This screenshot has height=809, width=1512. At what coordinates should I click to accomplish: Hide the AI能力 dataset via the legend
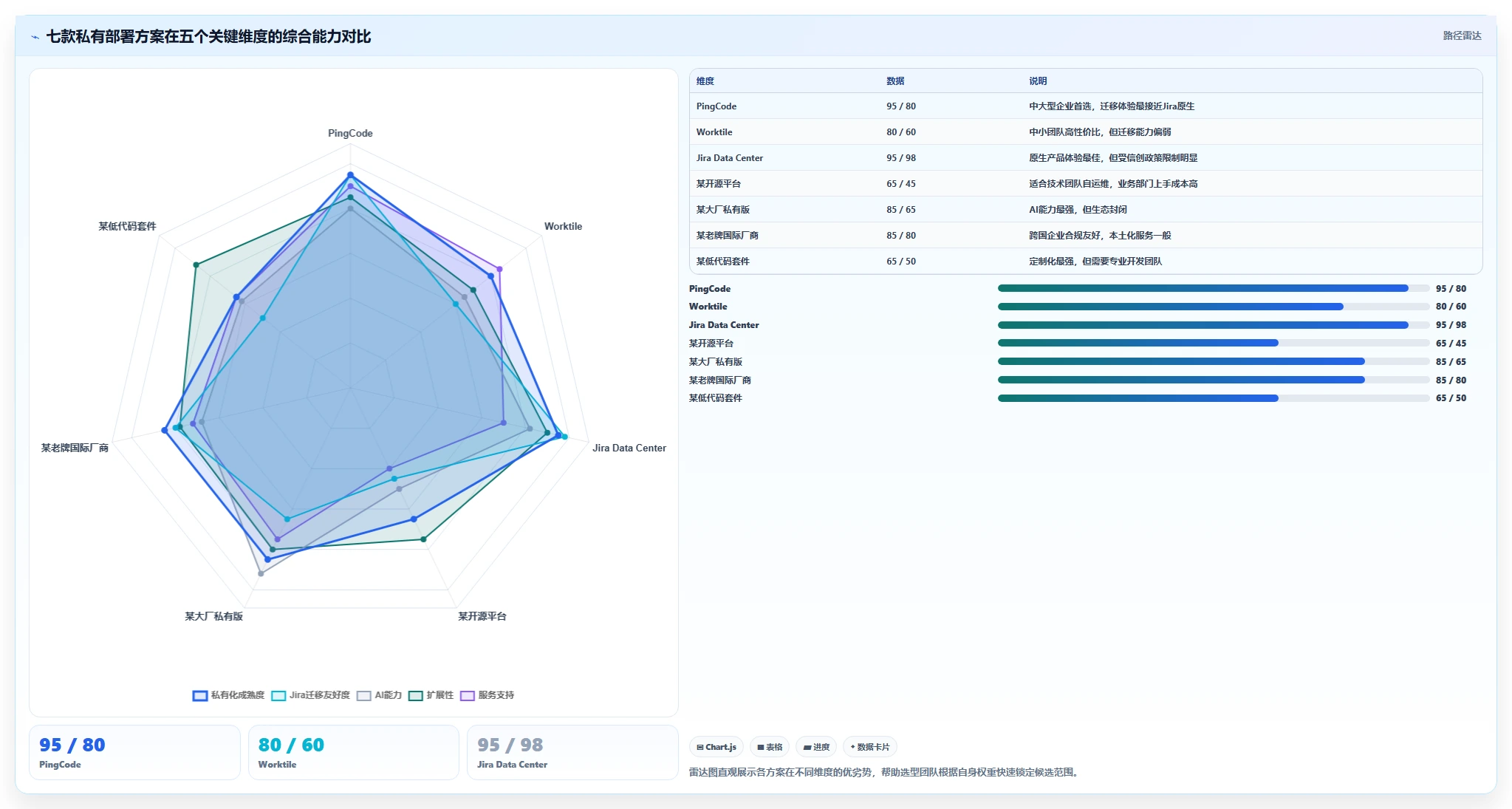pos(379,695)
